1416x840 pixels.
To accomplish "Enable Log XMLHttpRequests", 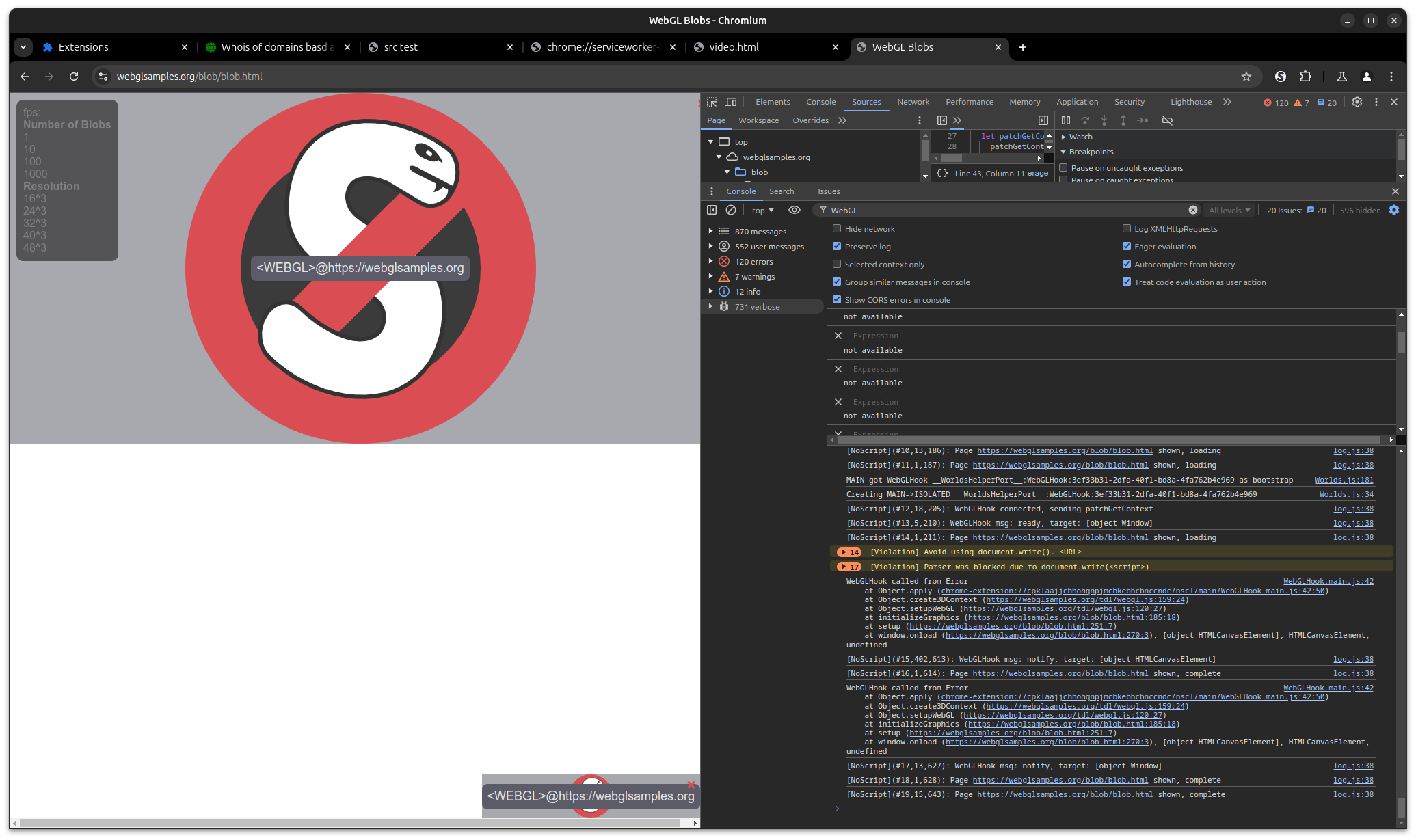I will (1127, 228).
